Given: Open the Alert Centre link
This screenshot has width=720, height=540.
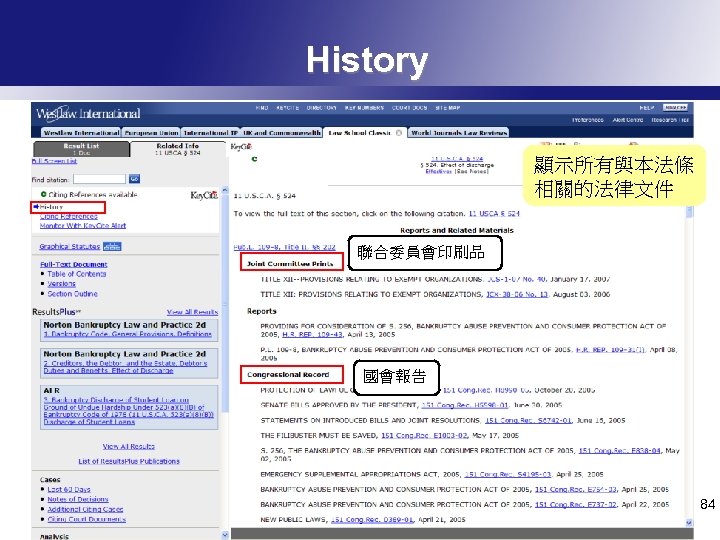Looking at the screenshot, I should 628,120.
